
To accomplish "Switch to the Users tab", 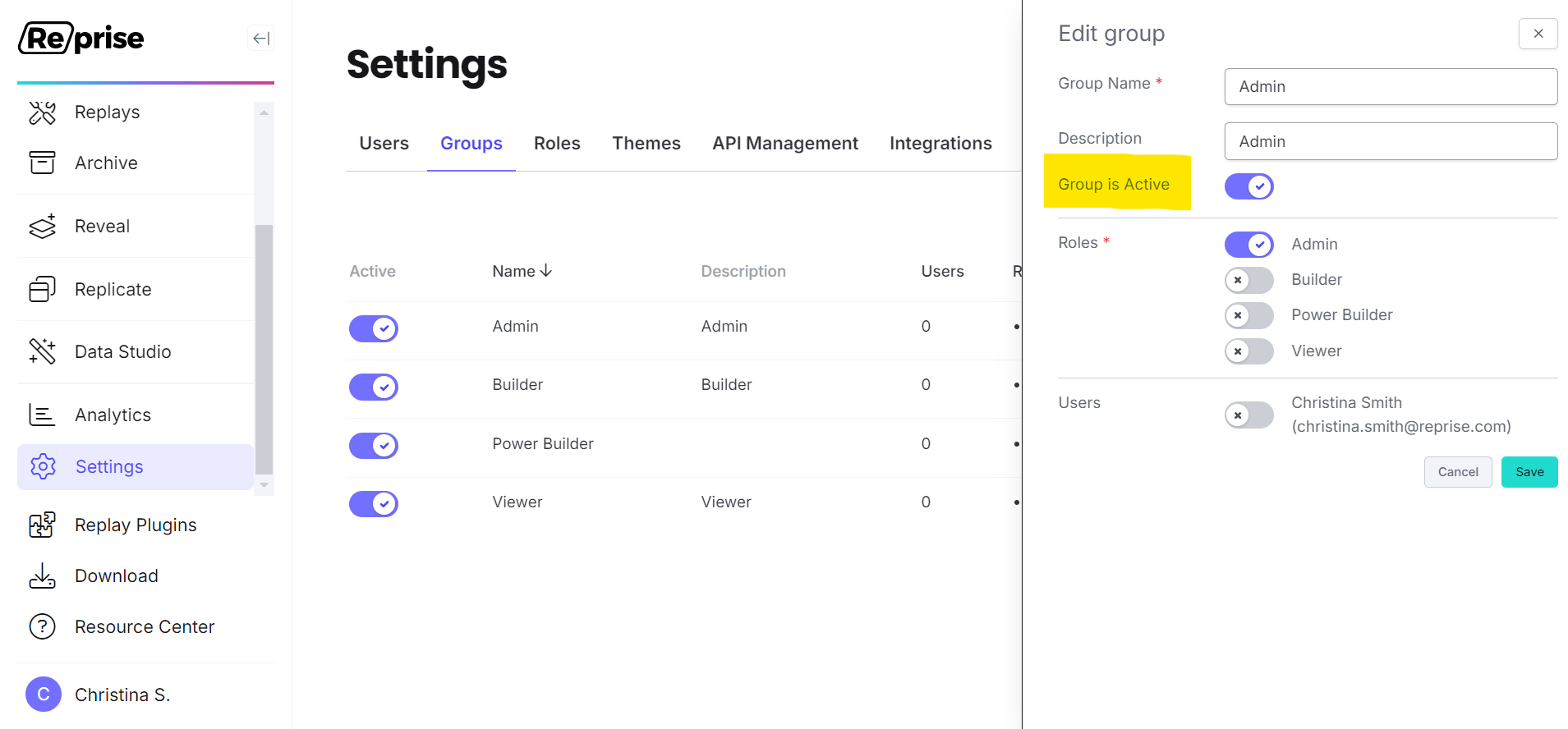I will (x=384, y=144).
